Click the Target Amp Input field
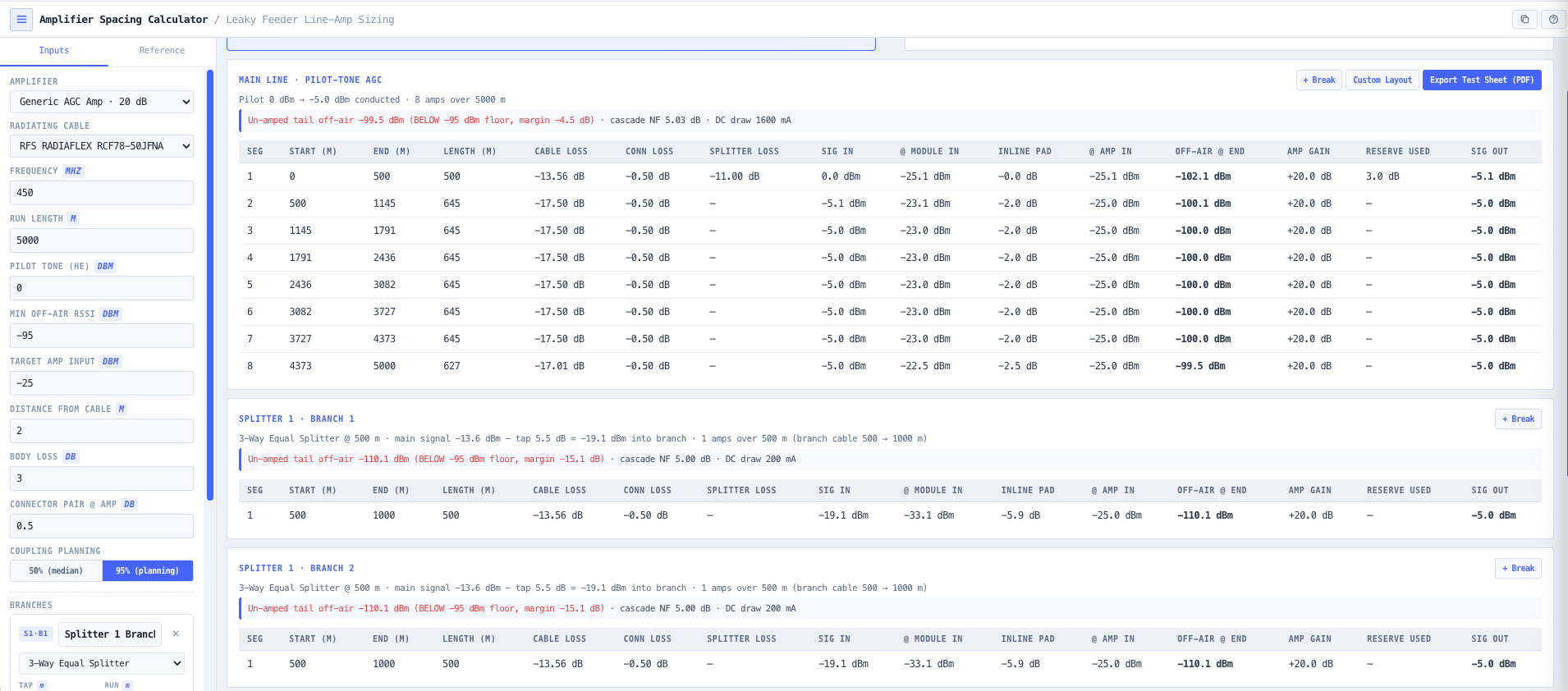Viewport: 1568px width, 691px height. pyautogui.click(x=102, y=383)
